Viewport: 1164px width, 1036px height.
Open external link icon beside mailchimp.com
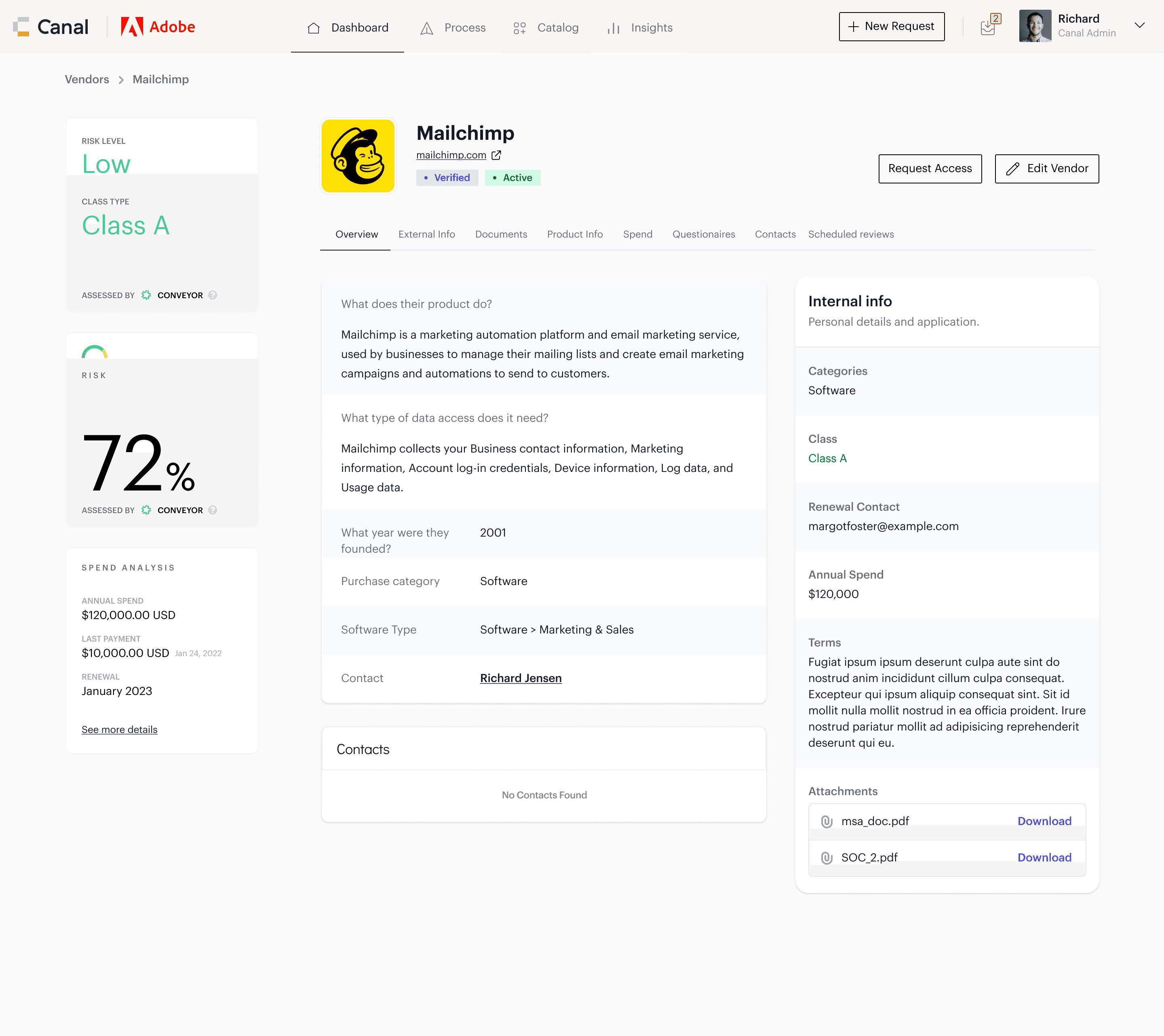[496, 156]
